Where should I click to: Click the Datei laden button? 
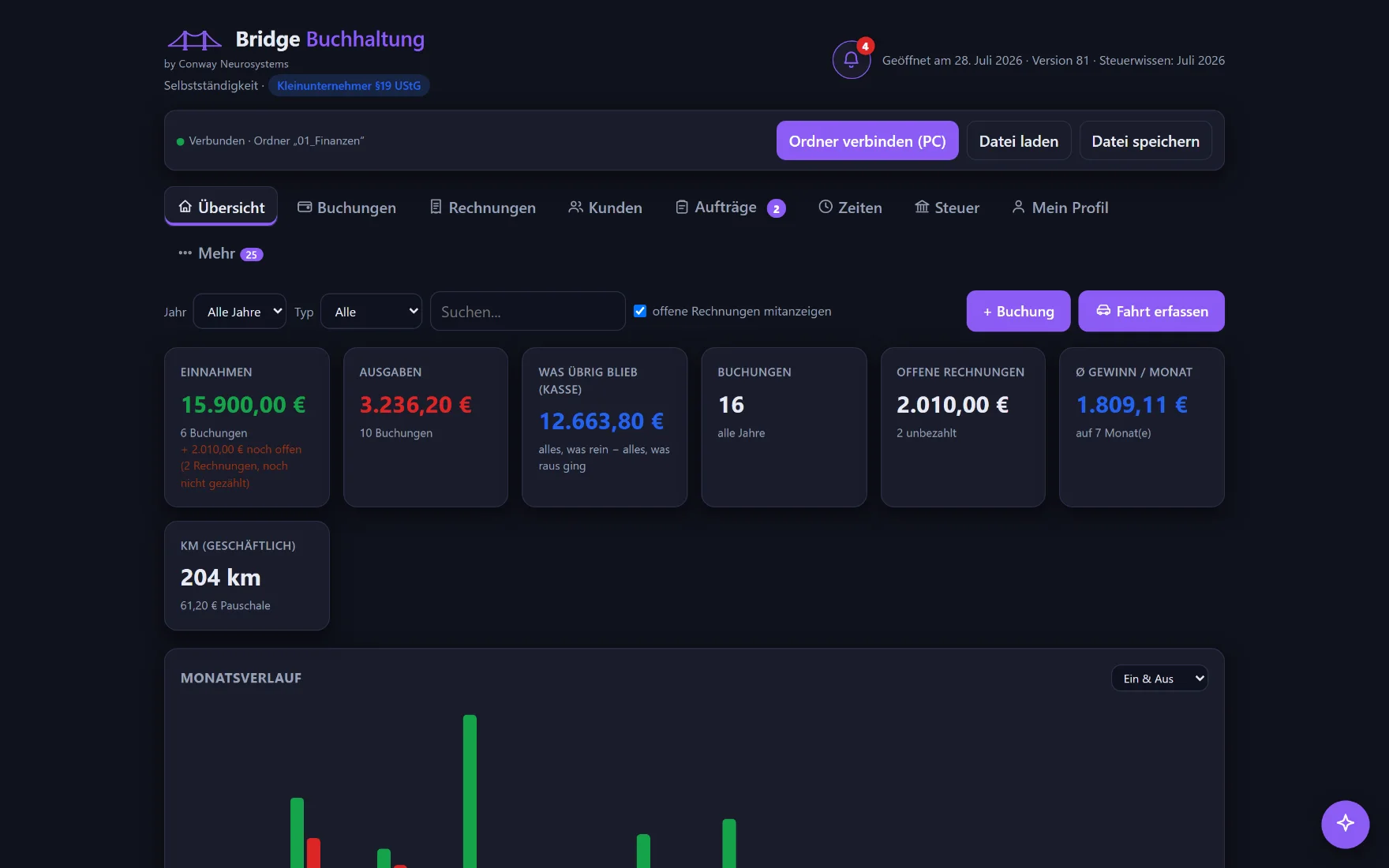pos(1019,140)
